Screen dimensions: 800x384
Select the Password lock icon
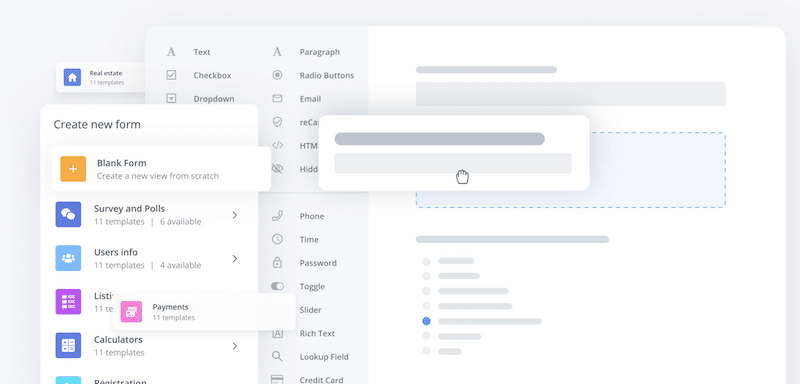click(277, 263)
